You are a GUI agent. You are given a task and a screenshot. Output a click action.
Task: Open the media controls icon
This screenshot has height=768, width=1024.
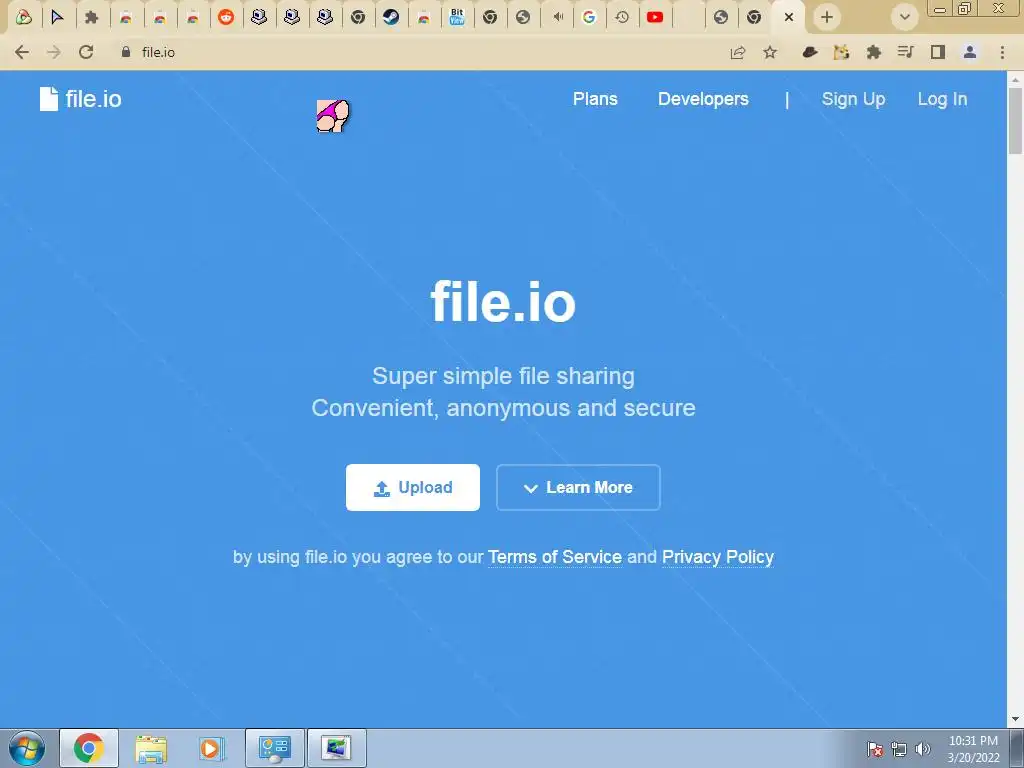tap(905, 52)
